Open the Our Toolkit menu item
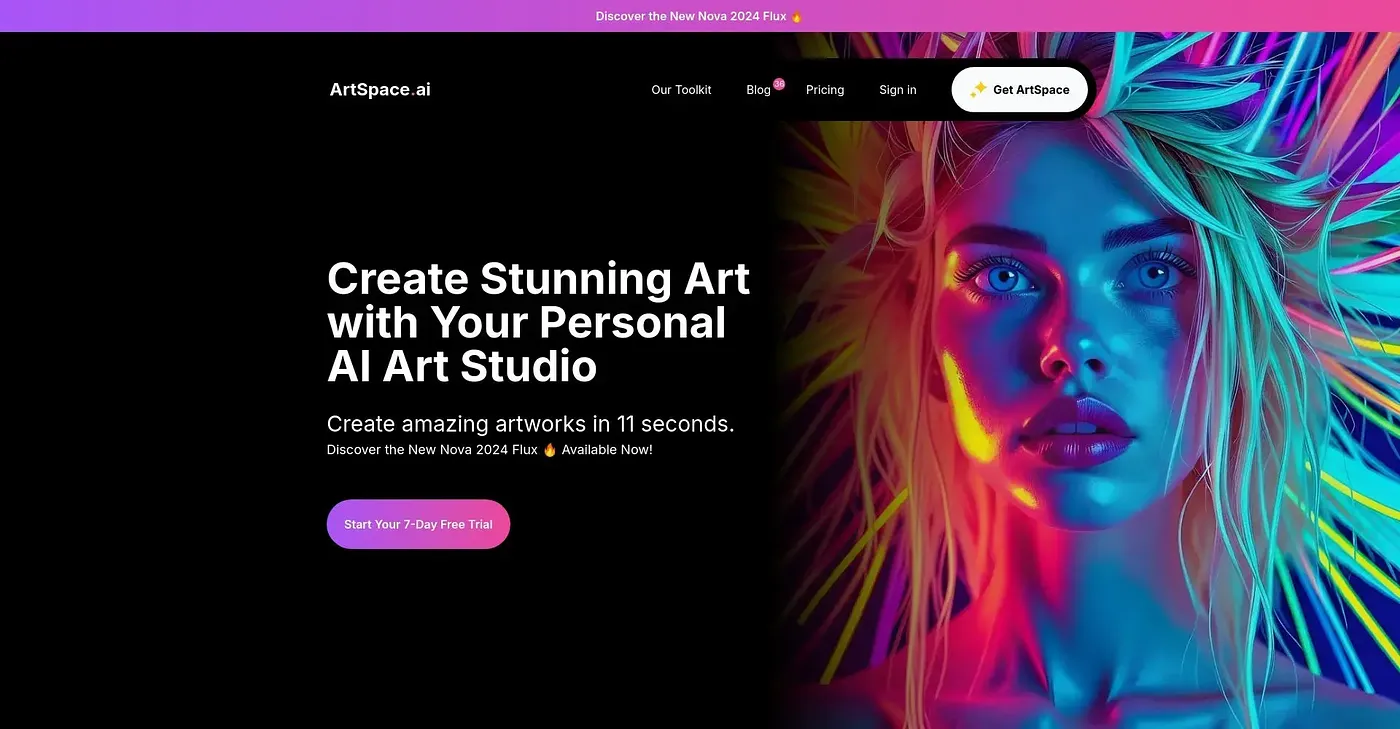This screenshot has height=729, width=1400. 681,90
